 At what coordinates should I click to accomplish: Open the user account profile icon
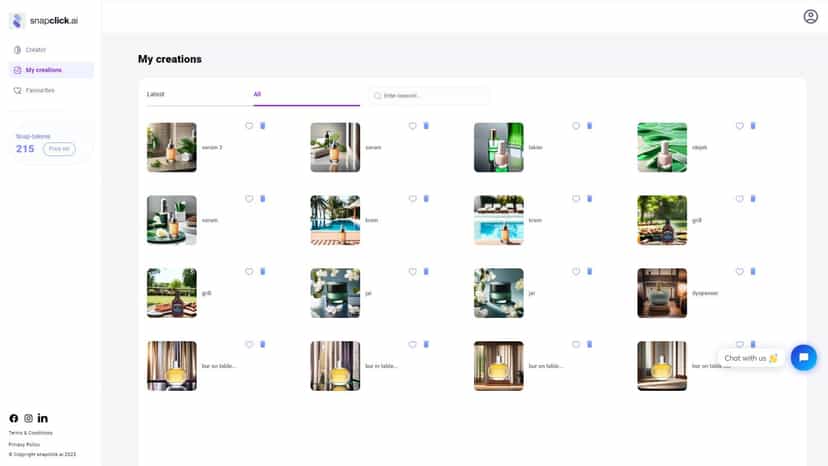[811, 17]
